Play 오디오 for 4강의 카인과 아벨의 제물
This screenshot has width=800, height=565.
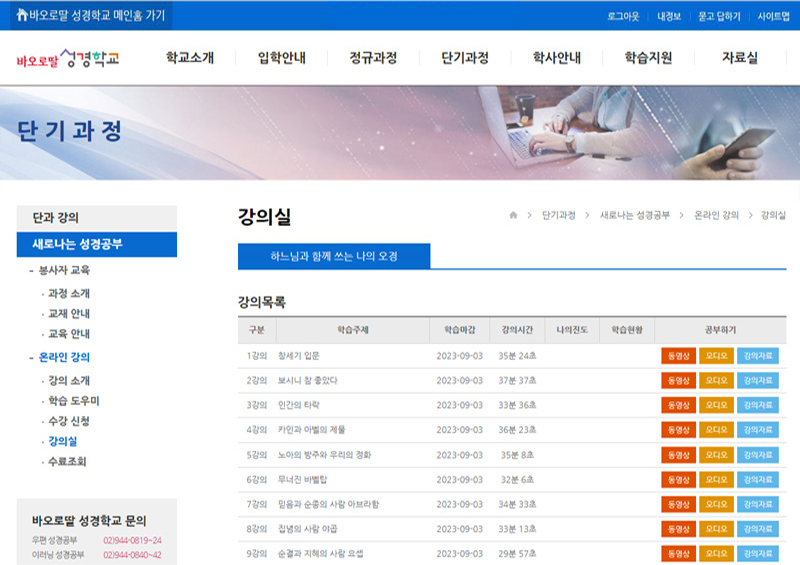click(x=716, y=430)
